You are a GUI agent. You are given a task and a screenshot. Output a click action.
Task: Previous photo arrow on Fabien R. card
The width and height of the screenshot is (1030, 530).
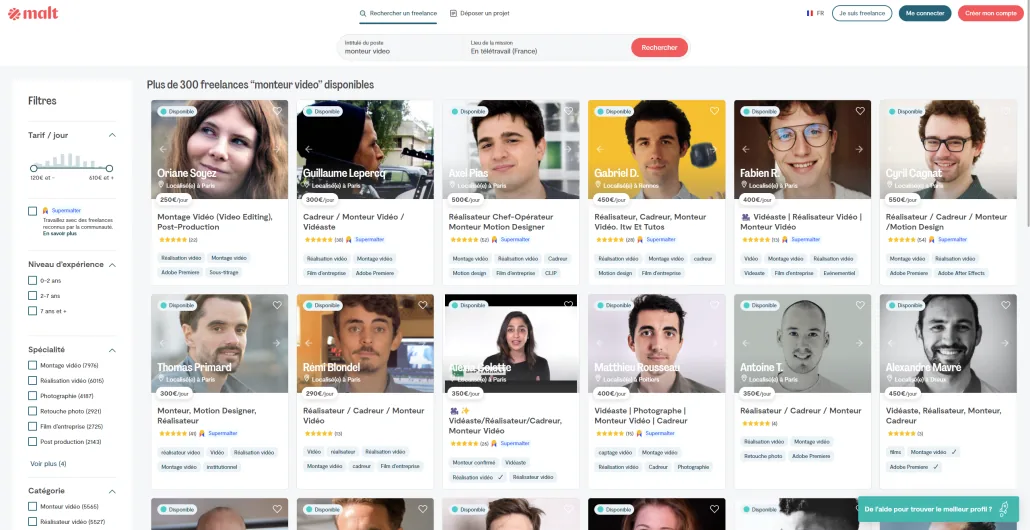(746, 149)
